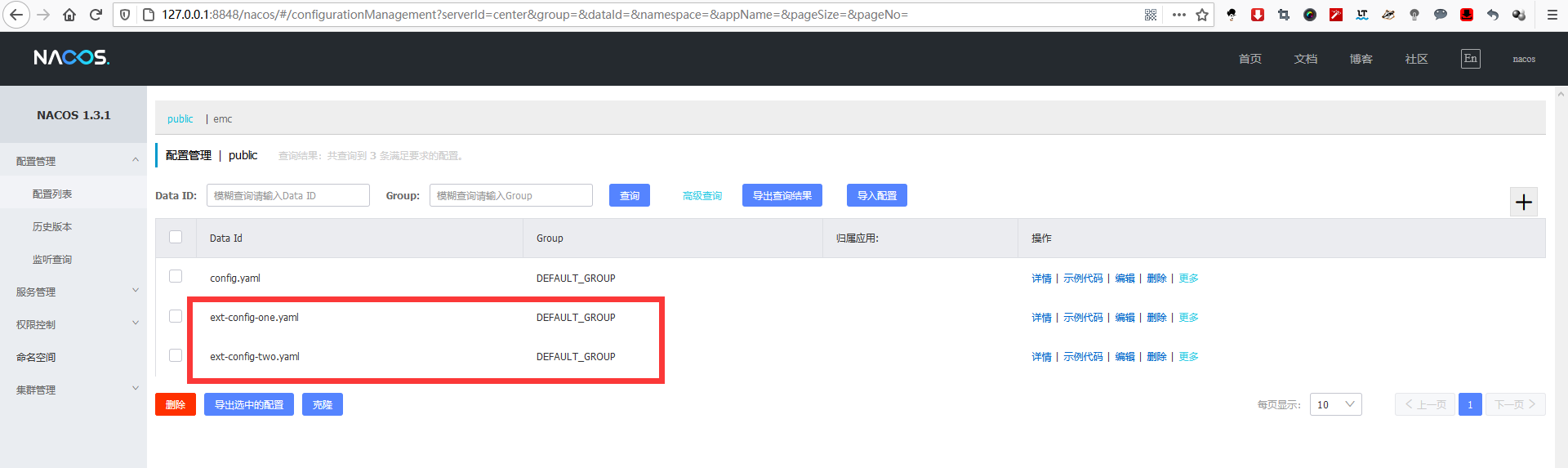
Task: Reload the page with the refresh icon
Action: [96, 15]
